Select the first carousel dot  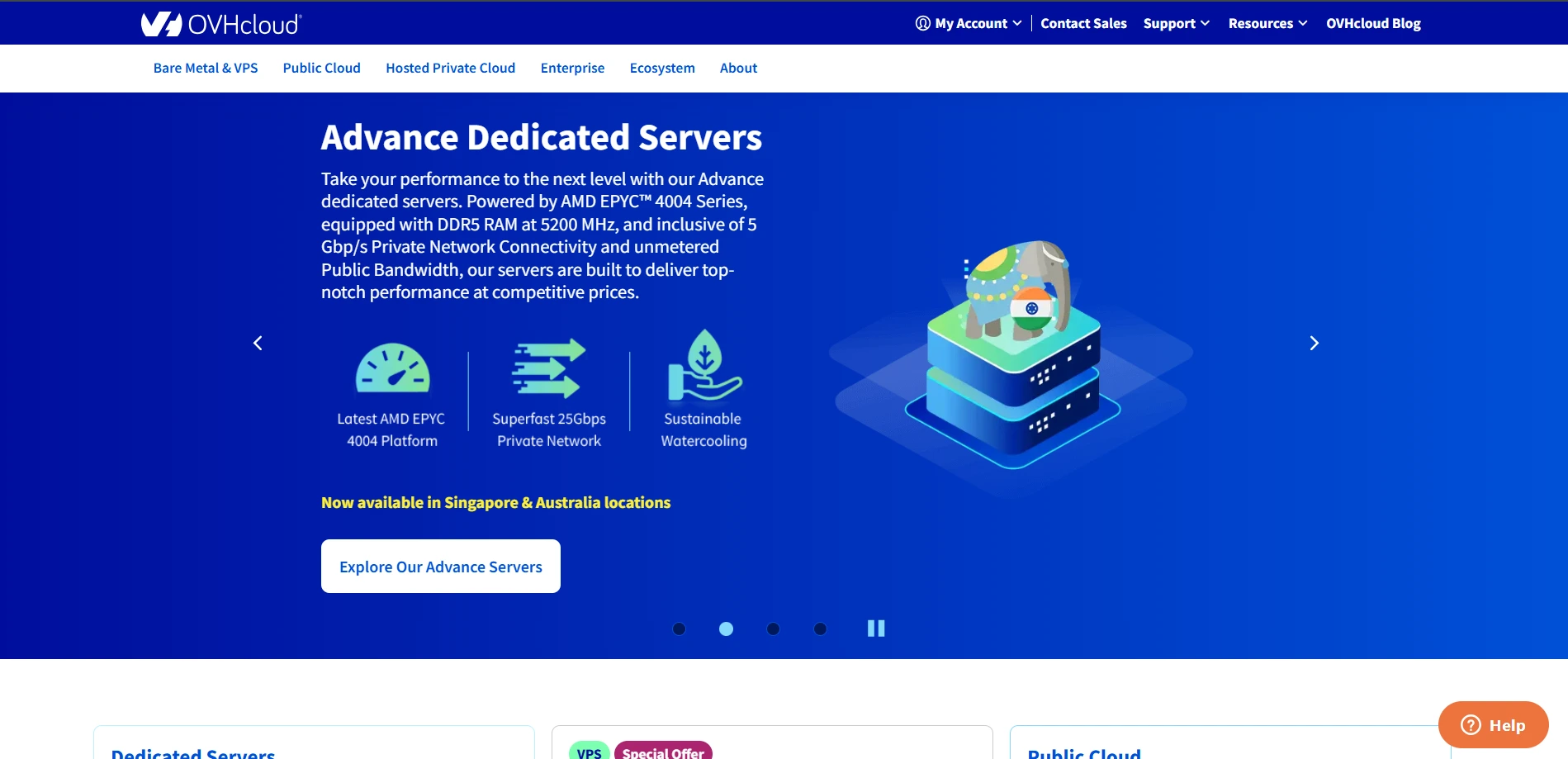coord(679,629)
